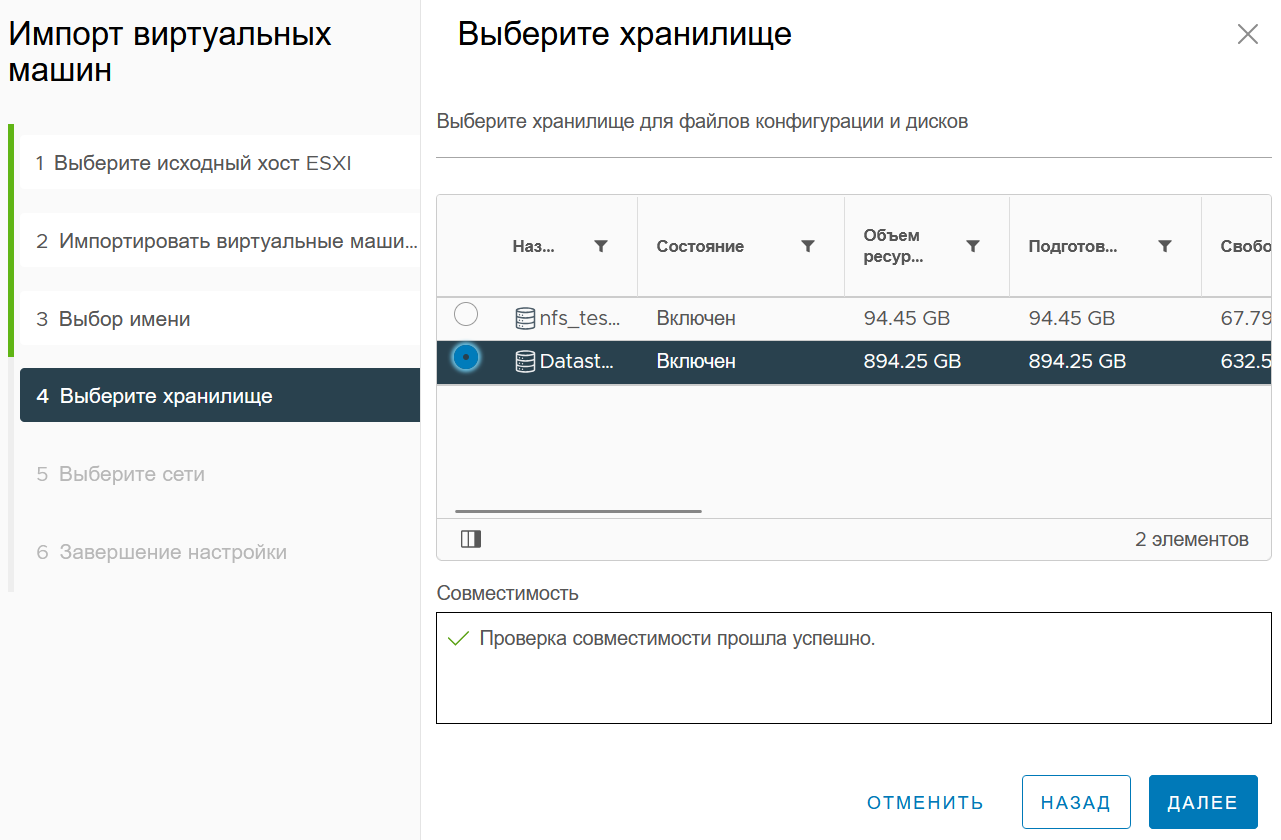Click the 67.79 free space cell
Screen dimensions: 1281x840
coord(1246,319)
